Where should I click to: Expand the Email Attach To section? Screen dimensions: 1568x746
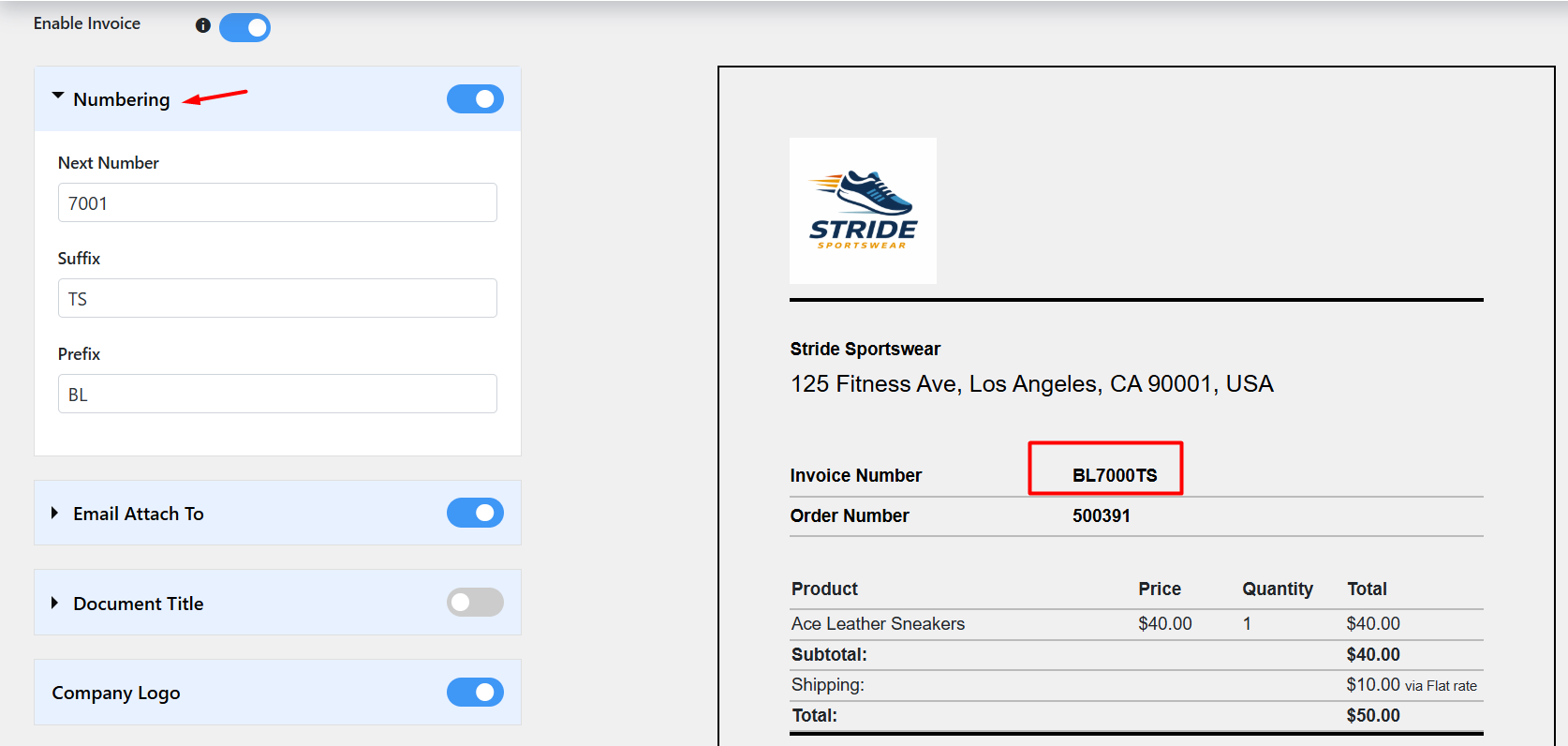pyautogui.click(x=54, y=513)
